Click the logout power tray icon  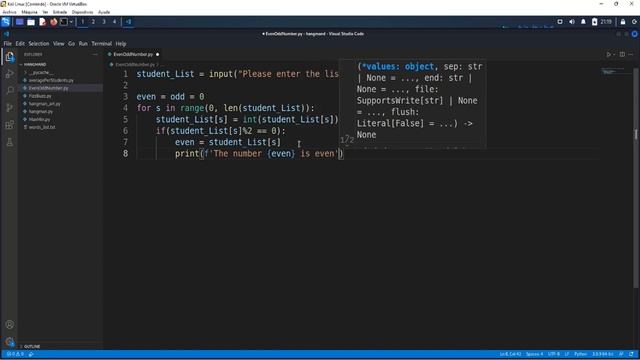point(634,22)
